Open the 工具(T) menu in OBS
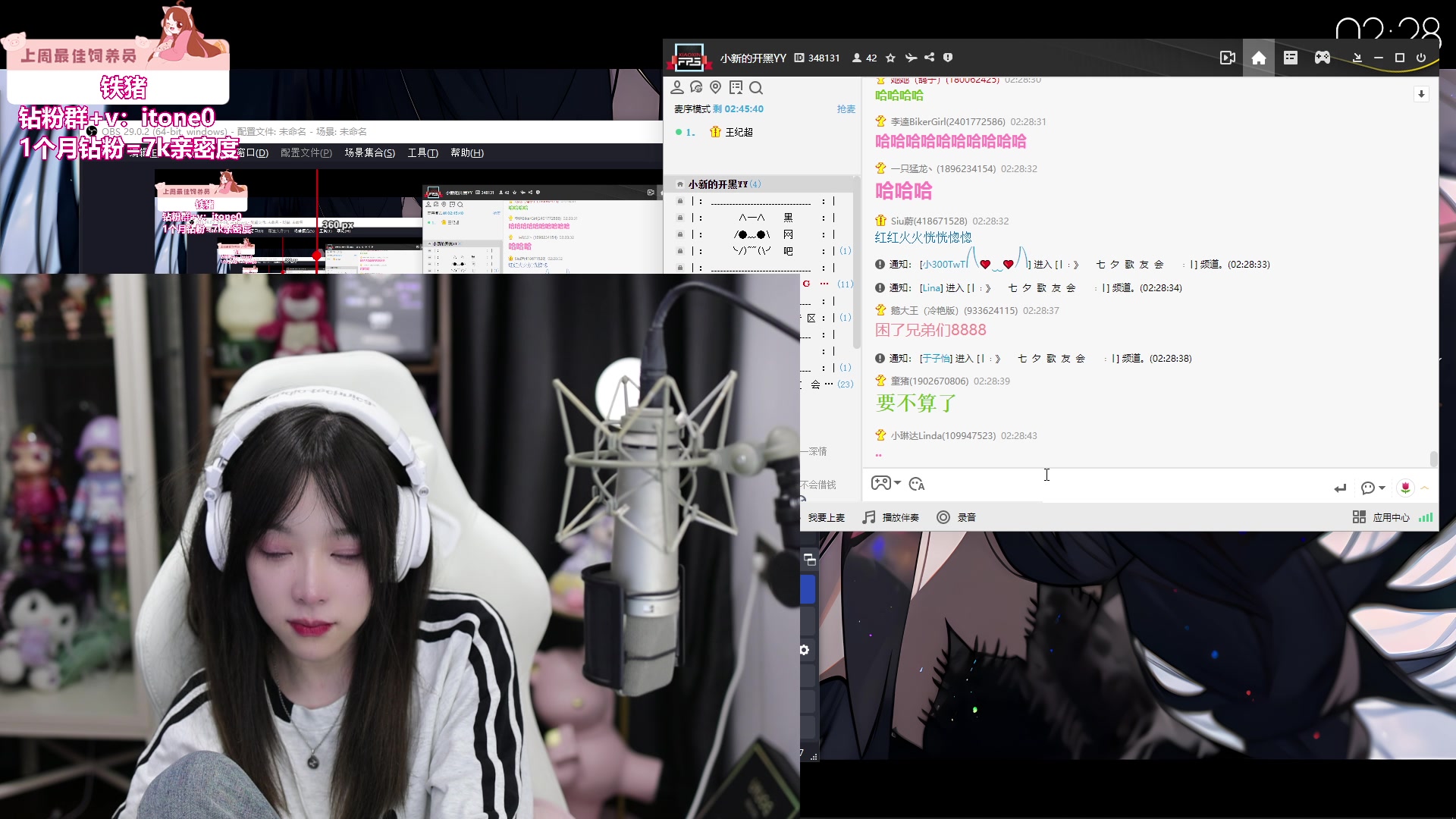This screenshot has height=819, width=1456. [422, 152]
